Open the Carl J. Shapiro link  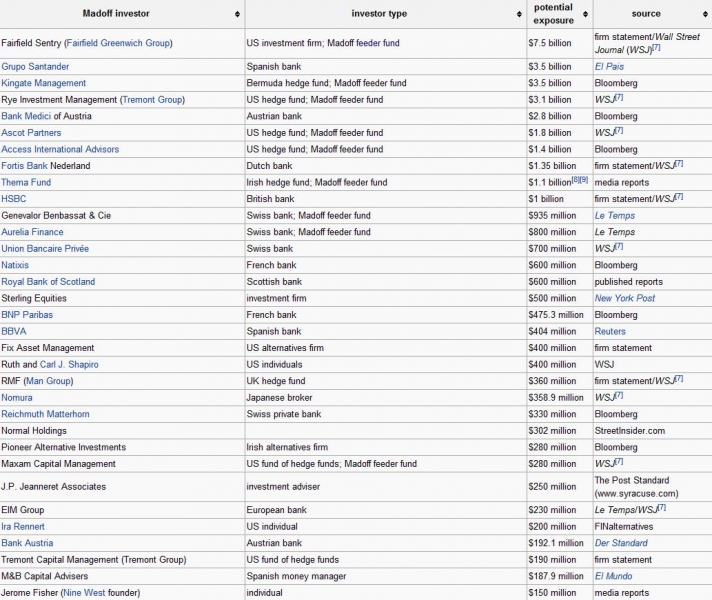tap(69, 365)
